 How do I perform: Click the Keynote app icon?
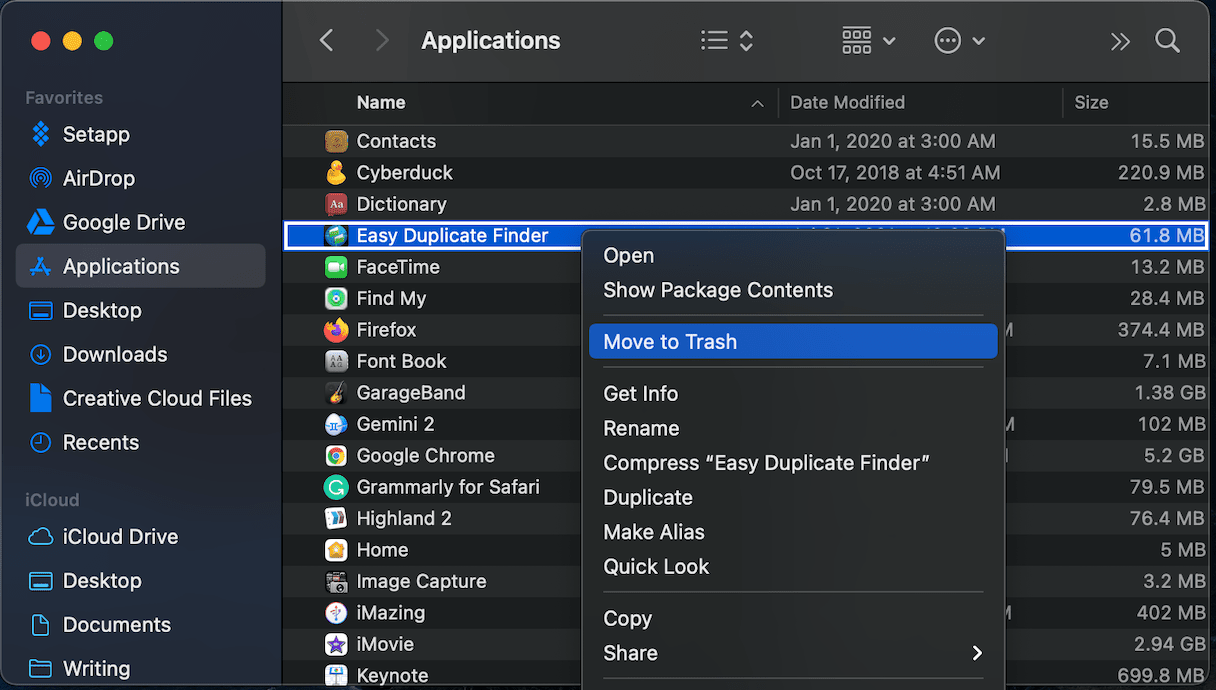pos(336,676)
